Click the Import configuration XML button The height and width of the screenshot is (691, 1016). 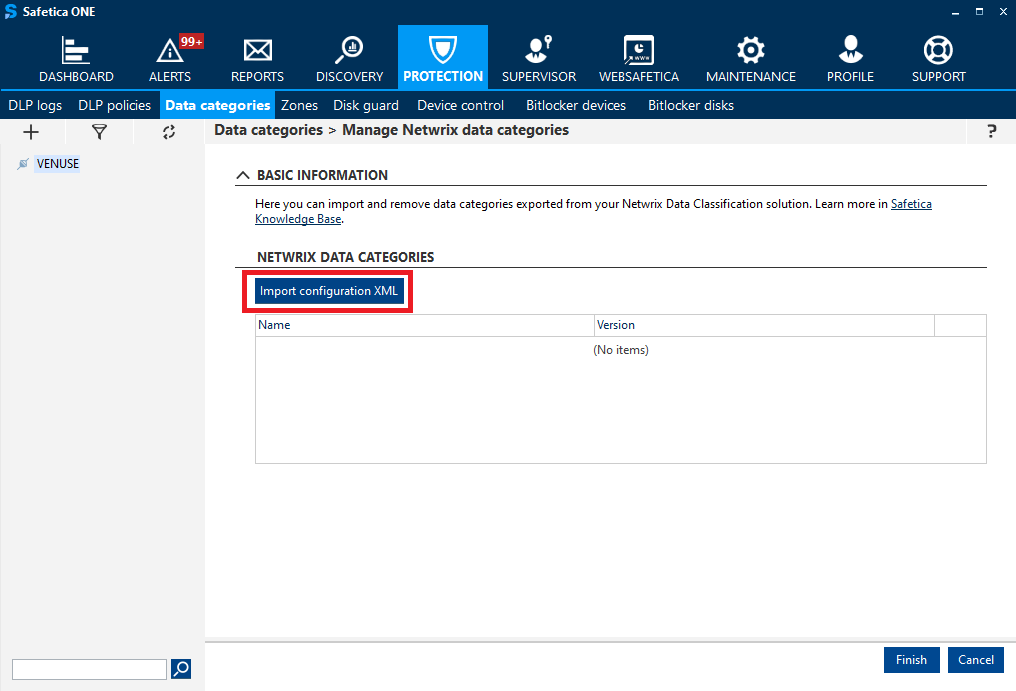click(329, 291)
